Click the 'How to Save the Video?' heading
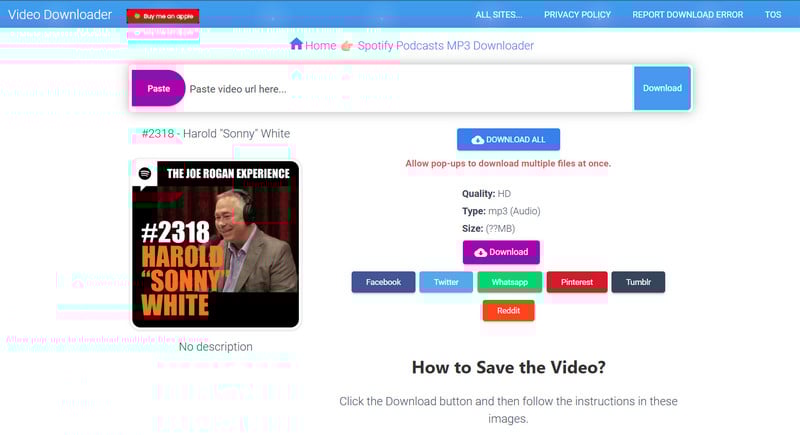Screen dimensions: 800x435 pyautogui.click(x=509, y=367)
